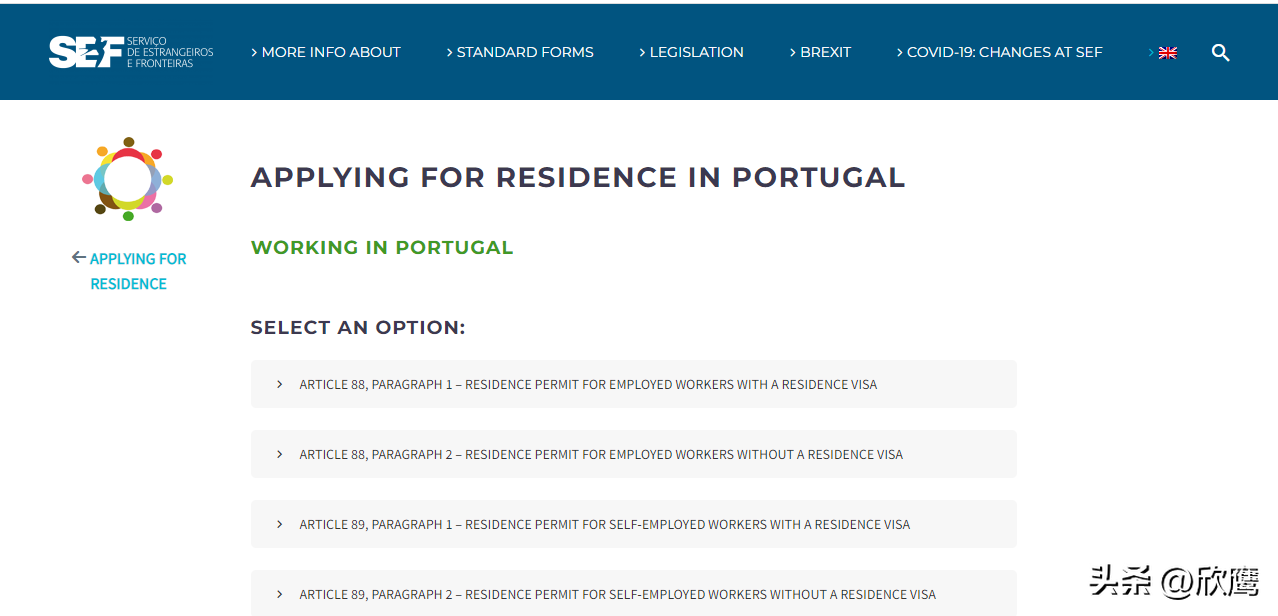Viewport: 1278px width, 616px height.
Task: Click the Working in Portugal heading
Action: 382,248
